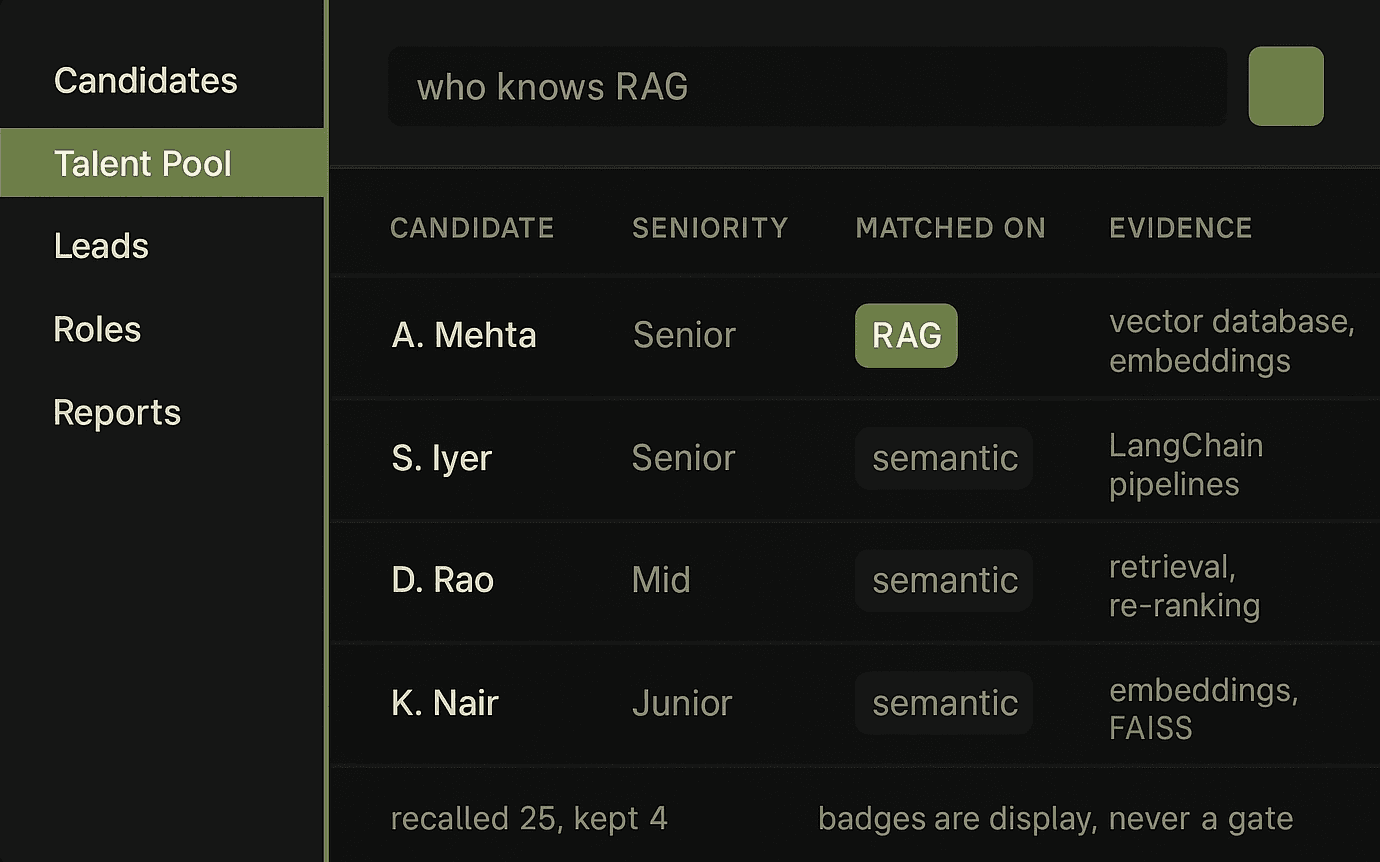Click the MATCHED ON column header
1380x862 pixels.
[950, 228]
